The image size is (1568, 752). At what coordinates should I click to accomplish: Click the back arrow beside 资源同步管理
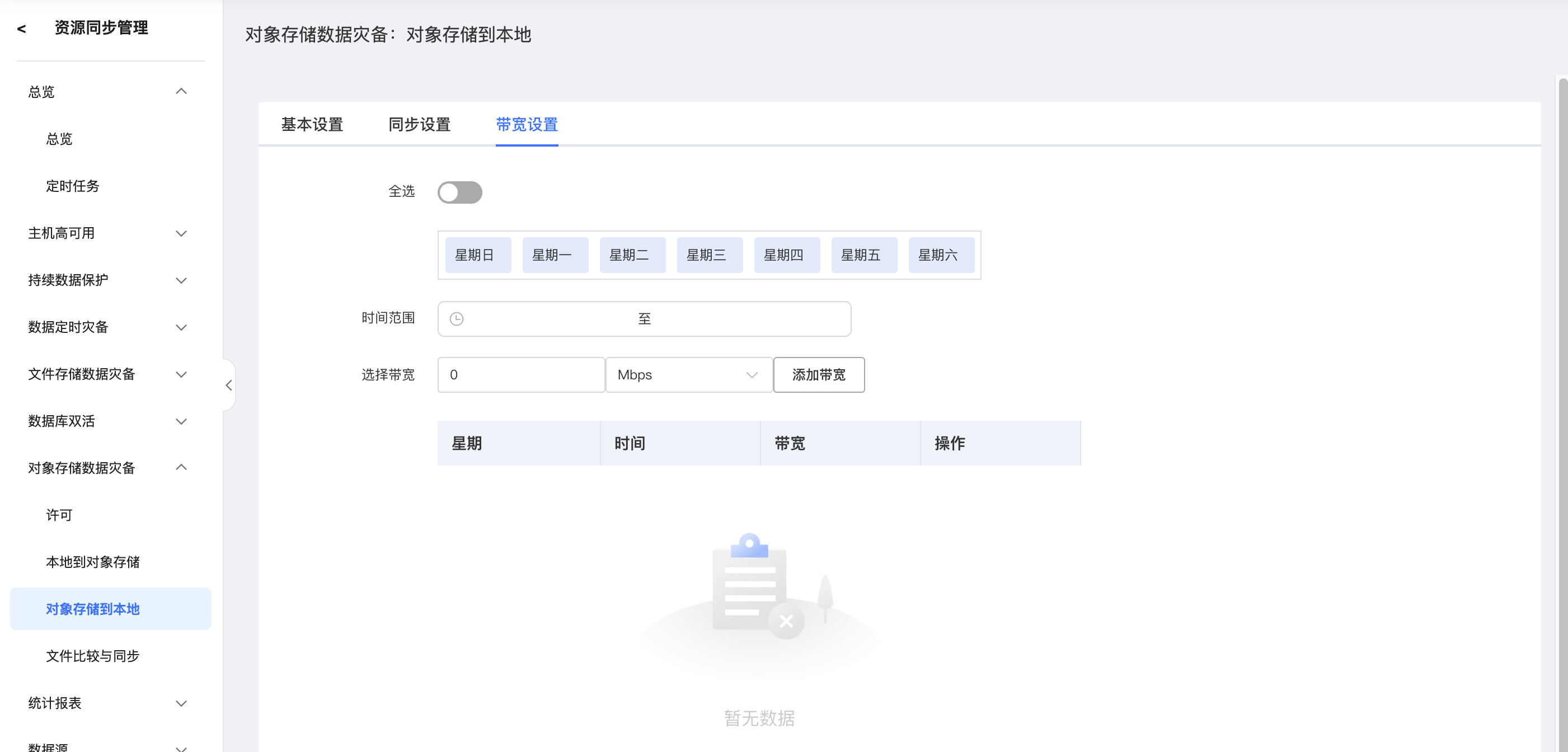22,29
